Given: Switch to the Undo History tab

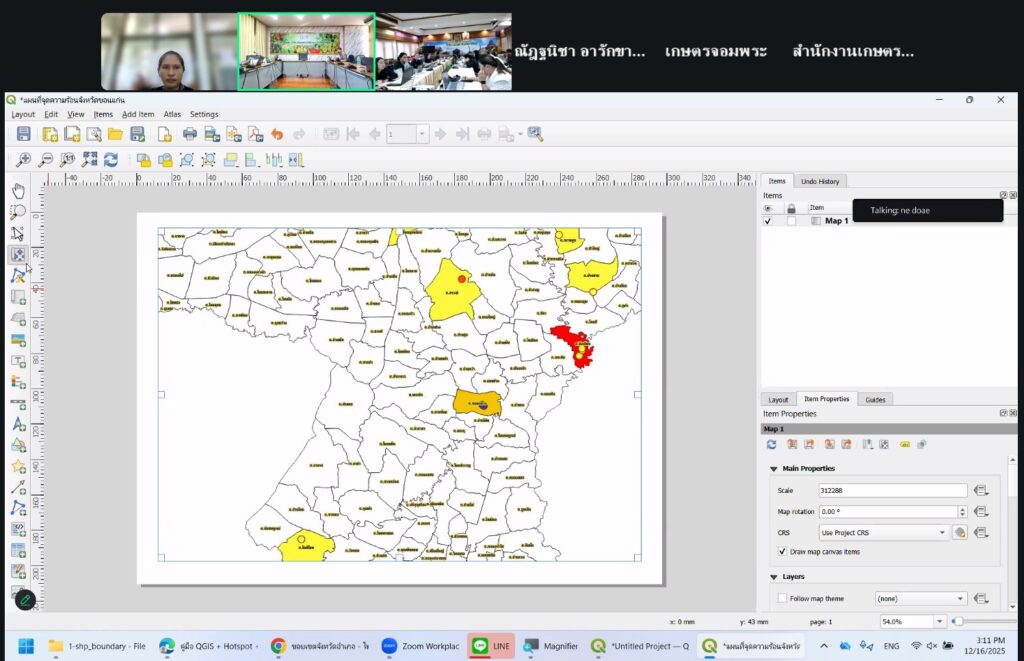Looking at the screenshot, I should point(820,181).
